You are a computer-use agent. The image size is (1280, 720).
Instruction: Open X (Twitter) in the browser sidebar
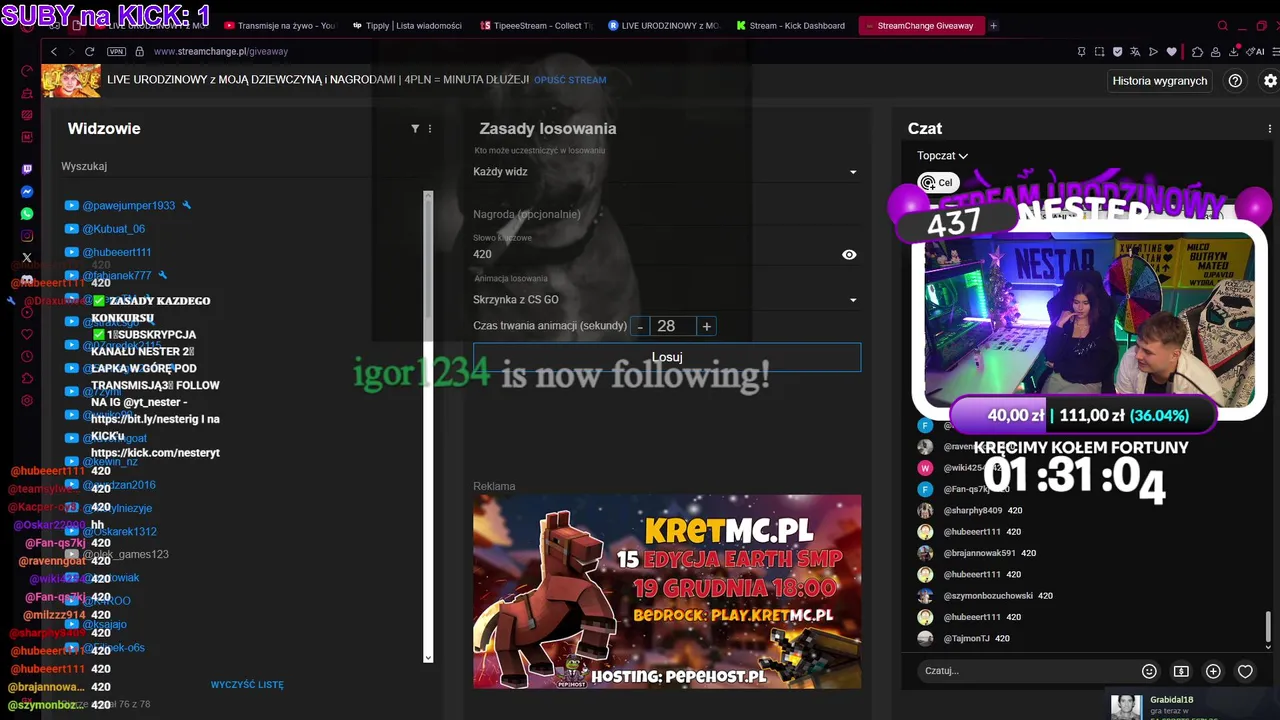[27, 258]
